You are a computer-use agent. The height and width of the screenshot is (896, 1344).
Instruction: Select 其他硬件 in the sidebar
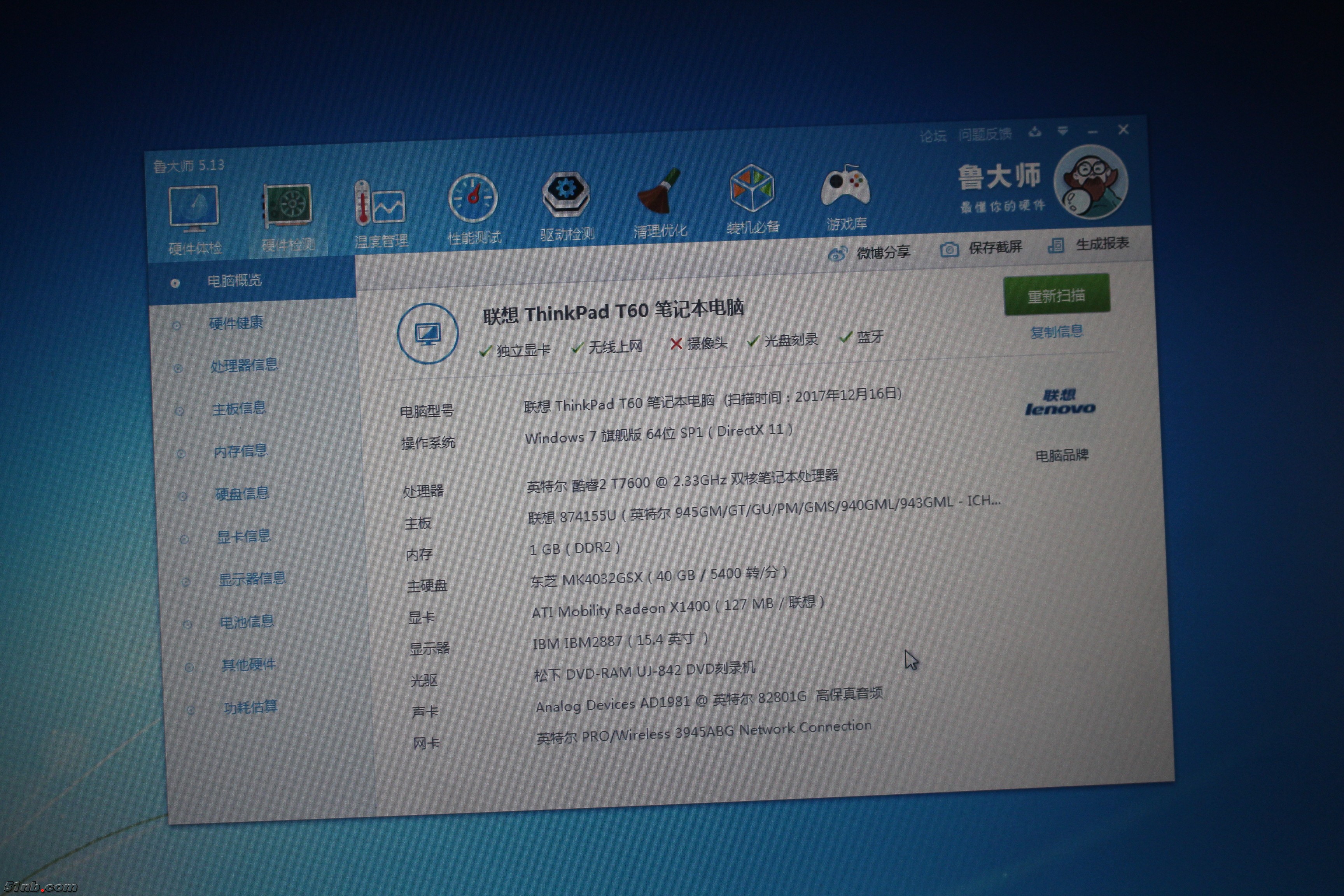(x=248, y=665)
